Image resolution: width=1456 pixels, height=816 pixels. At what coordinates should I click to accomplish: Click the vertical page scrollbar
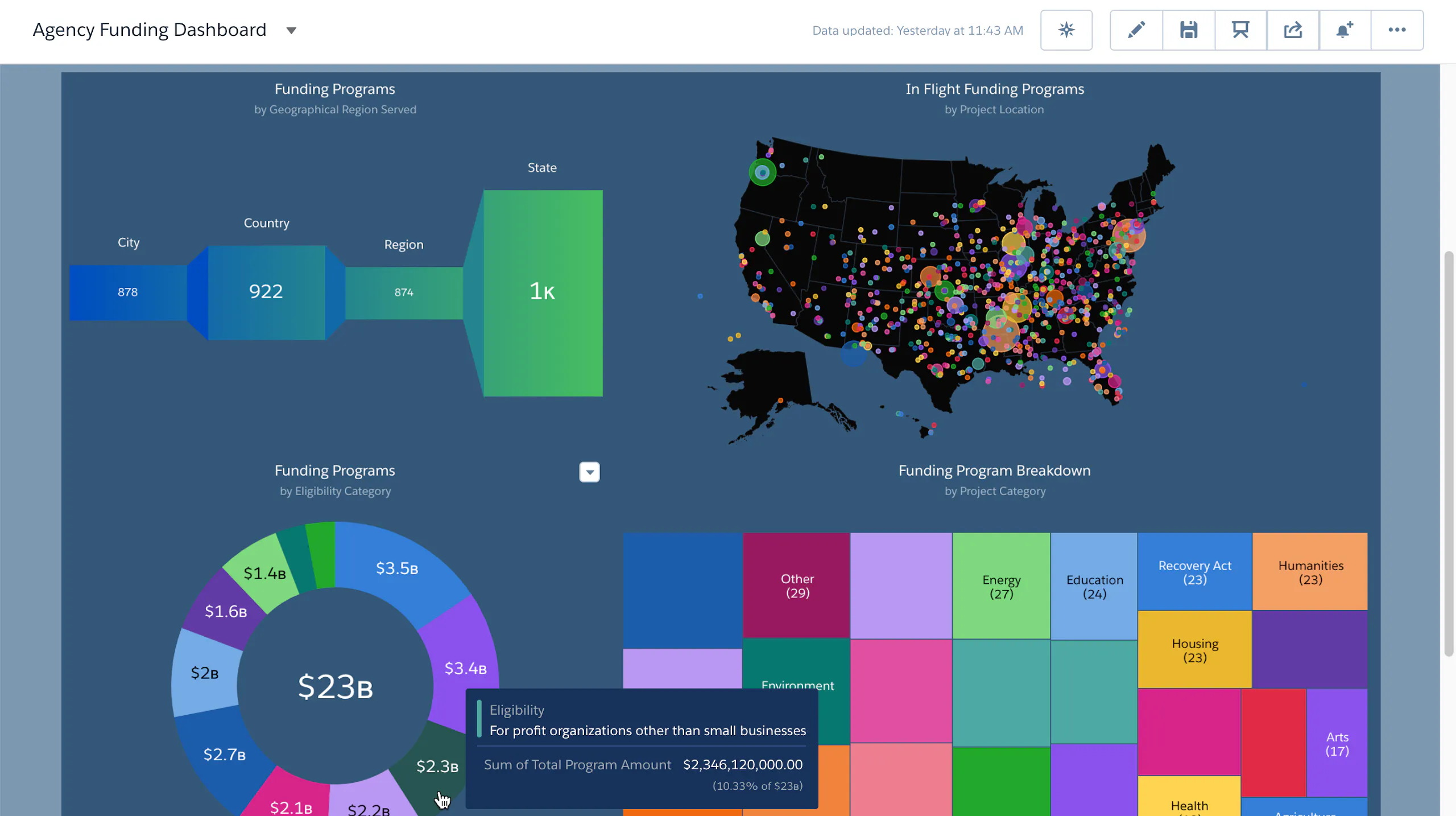(x=1448, y=453)
